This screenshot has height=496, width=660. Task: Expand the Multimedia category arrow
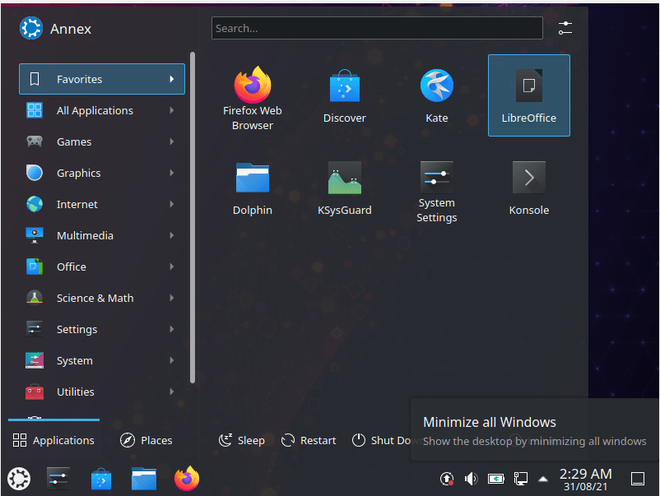(x=172, y=235)
